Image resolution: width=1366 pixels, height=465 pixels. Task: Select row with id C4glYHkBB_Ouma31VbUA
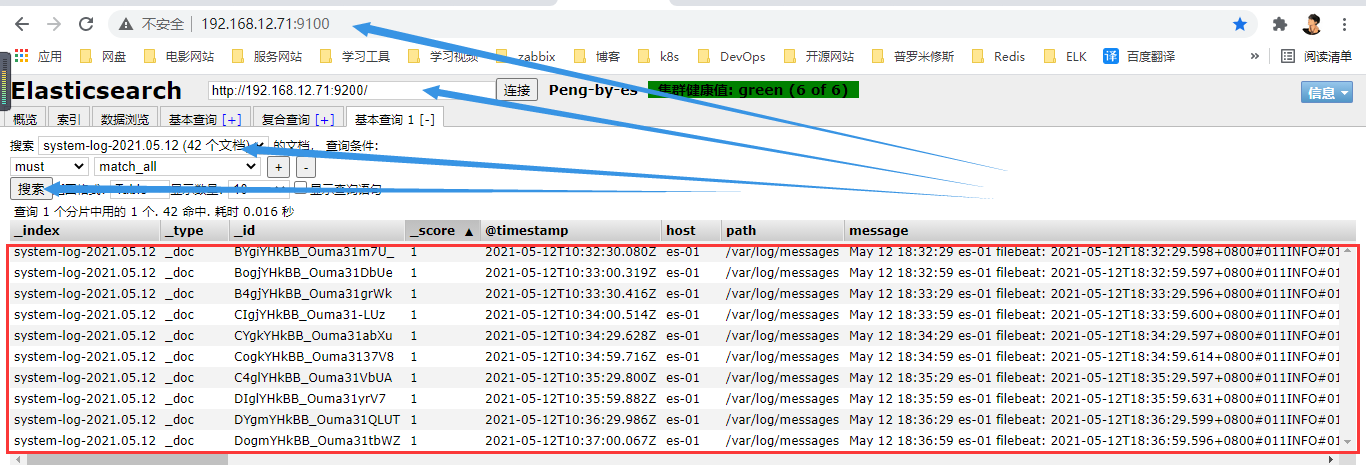click(x=675, y=378)
